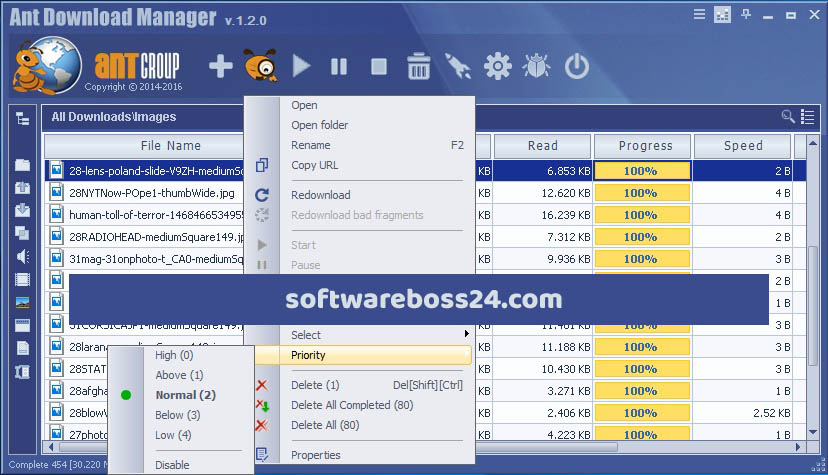Click the Add download plus icon
Viewport: 828px width, 475px height.
coord(221,66)
